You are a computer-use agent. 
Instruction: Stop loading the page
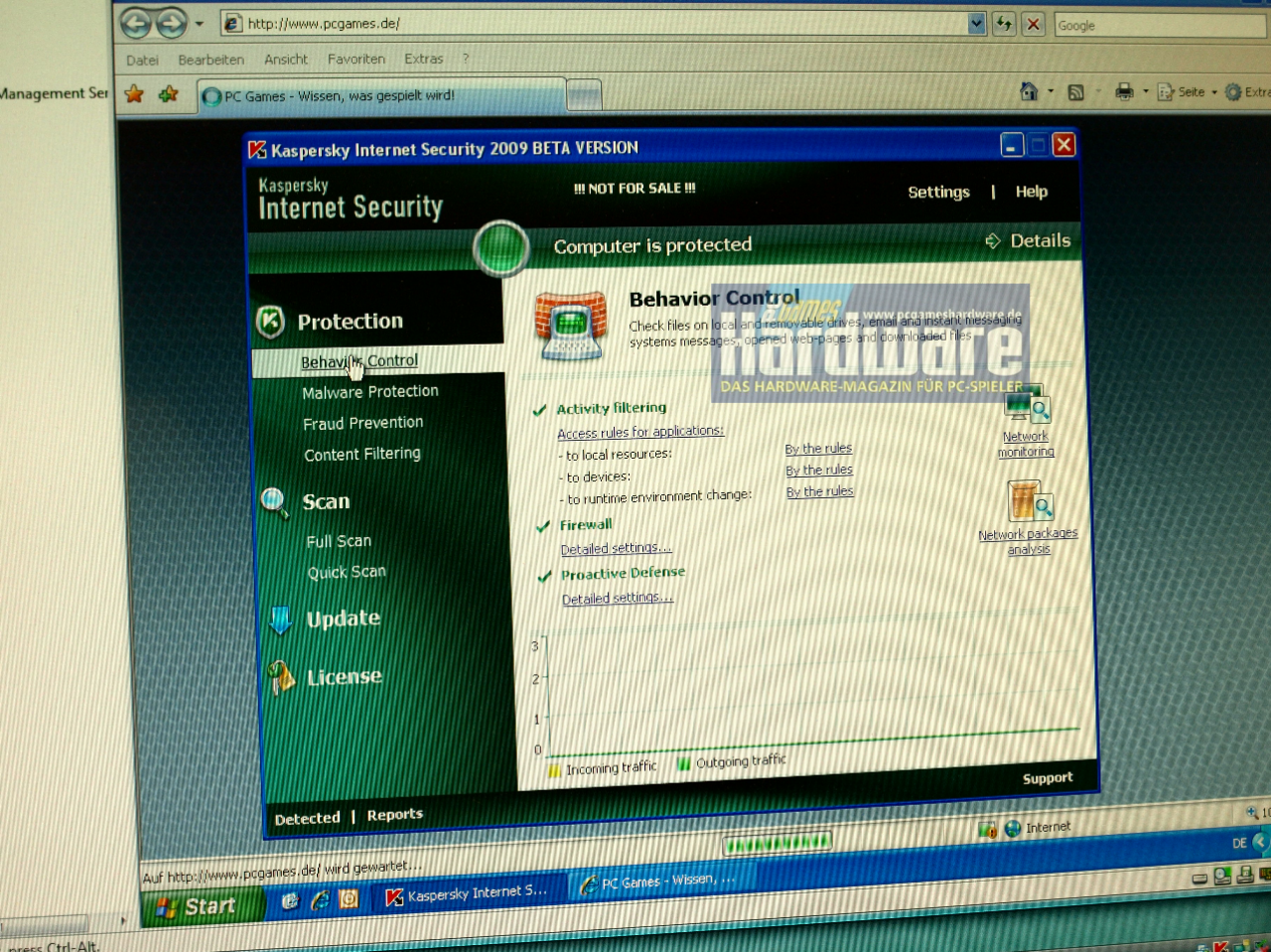pos(1034,24)
